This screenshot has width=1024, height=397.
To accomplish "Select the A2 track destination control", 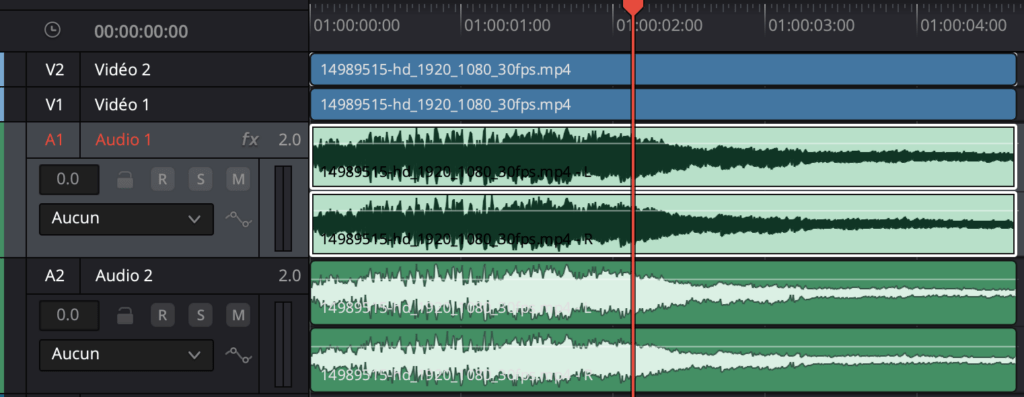I will click(x=54, y=276).
